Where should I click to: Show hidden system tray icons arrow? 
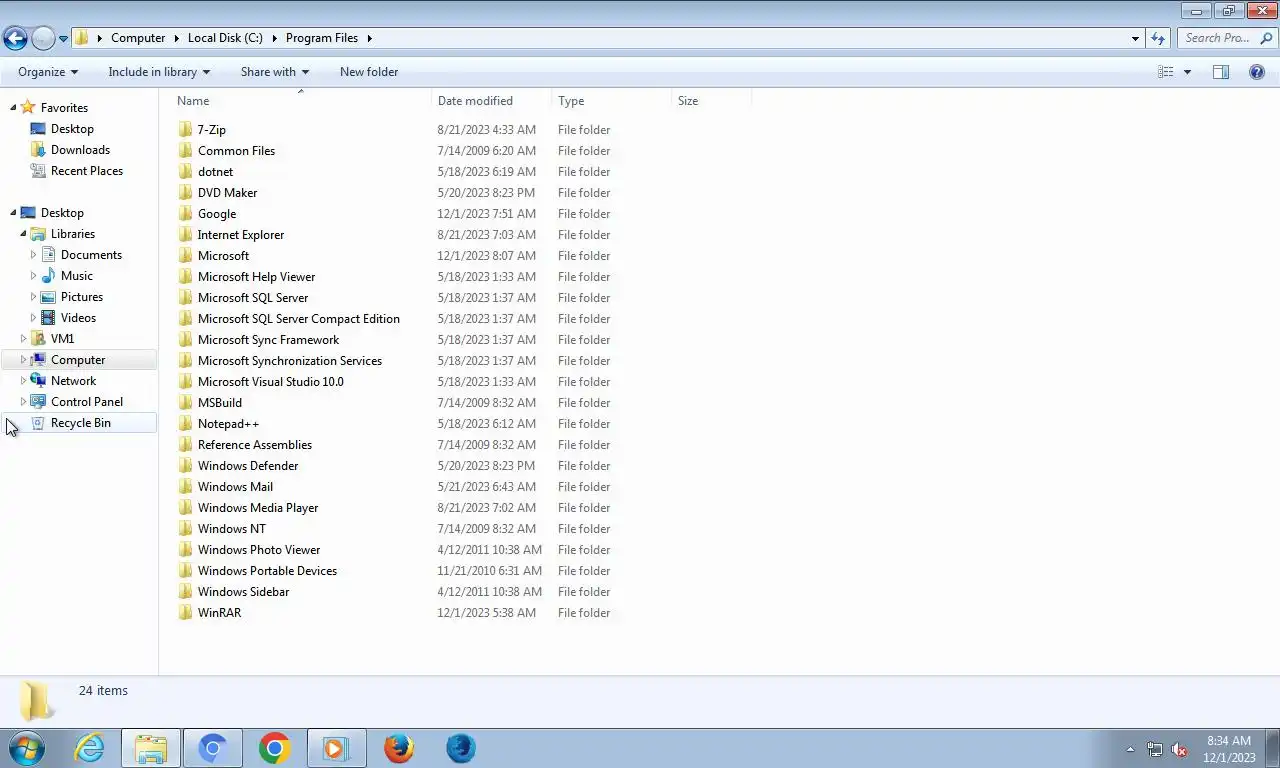point(1130,749)
